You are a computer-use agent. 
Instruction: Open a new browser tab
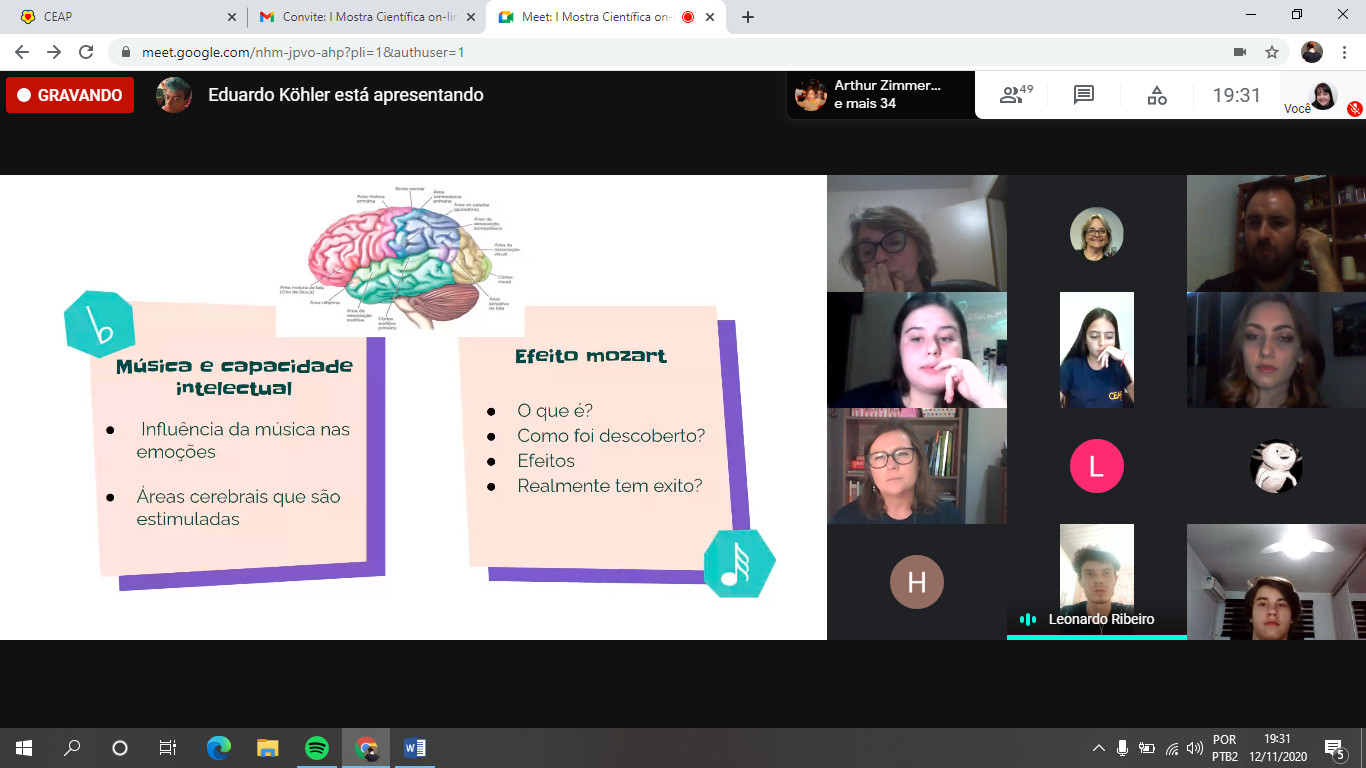(x=748, y=17)
